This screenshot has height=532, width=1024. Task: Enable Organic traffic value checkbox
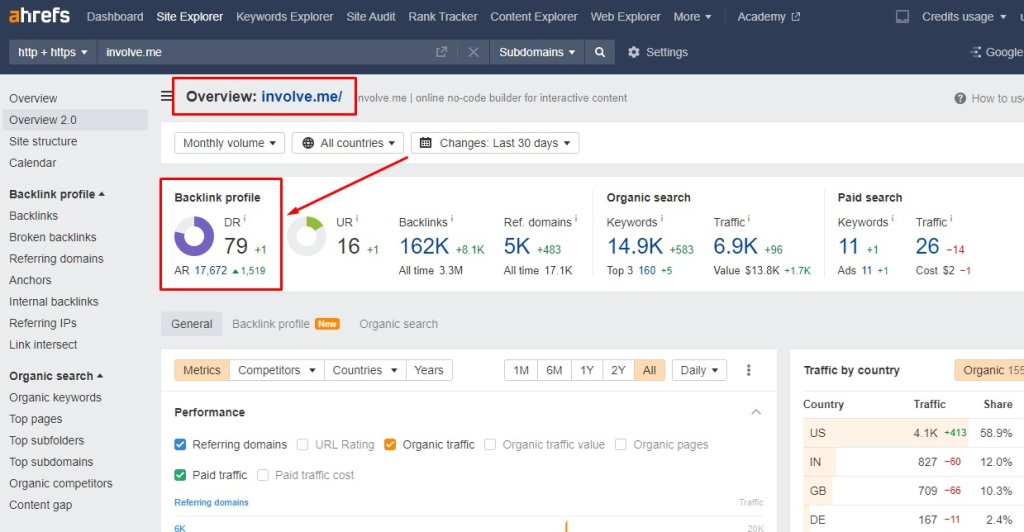pos(490,445)
